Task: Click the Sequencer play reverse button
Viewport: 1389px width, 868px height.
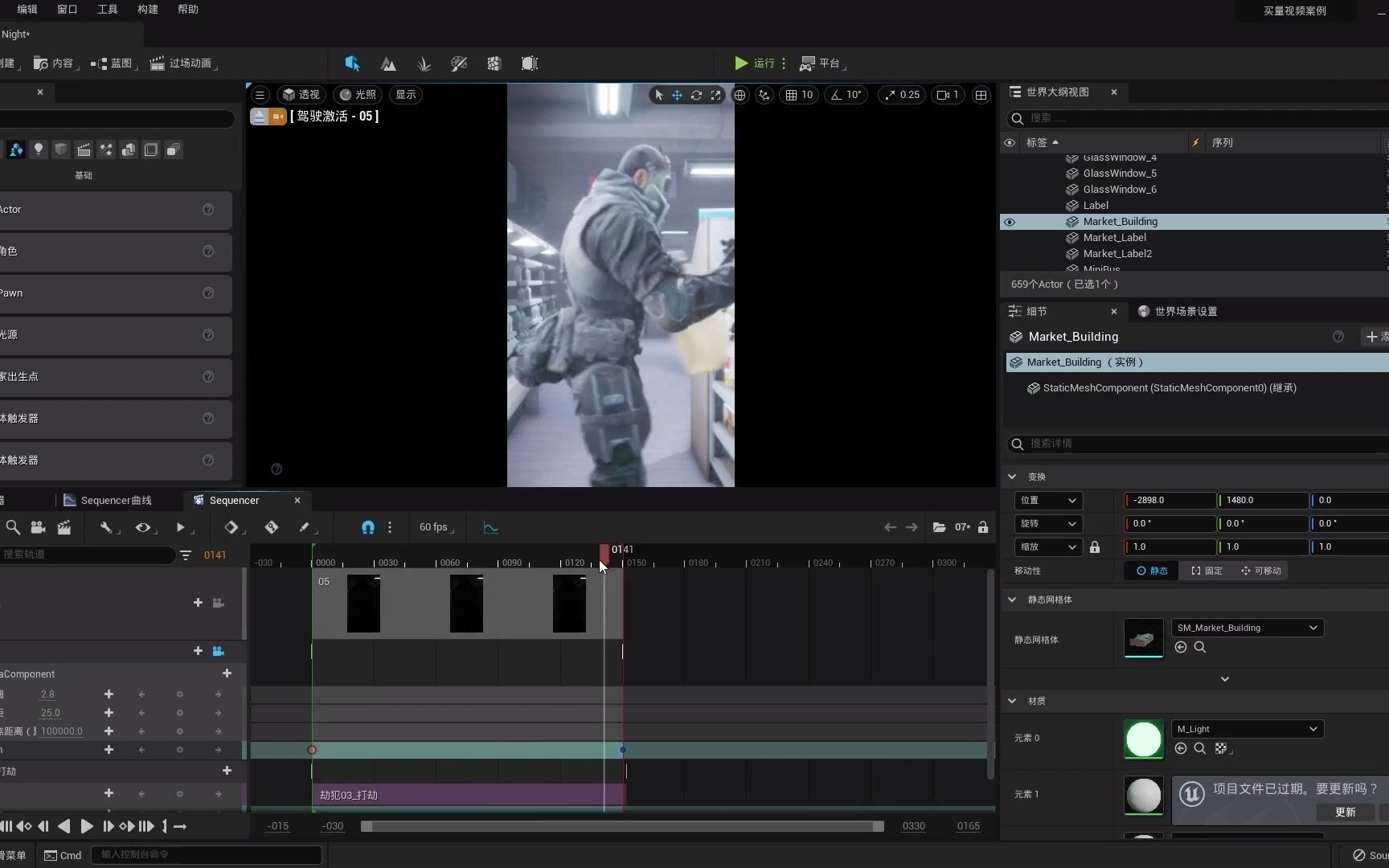Action: tap(64, 827)
